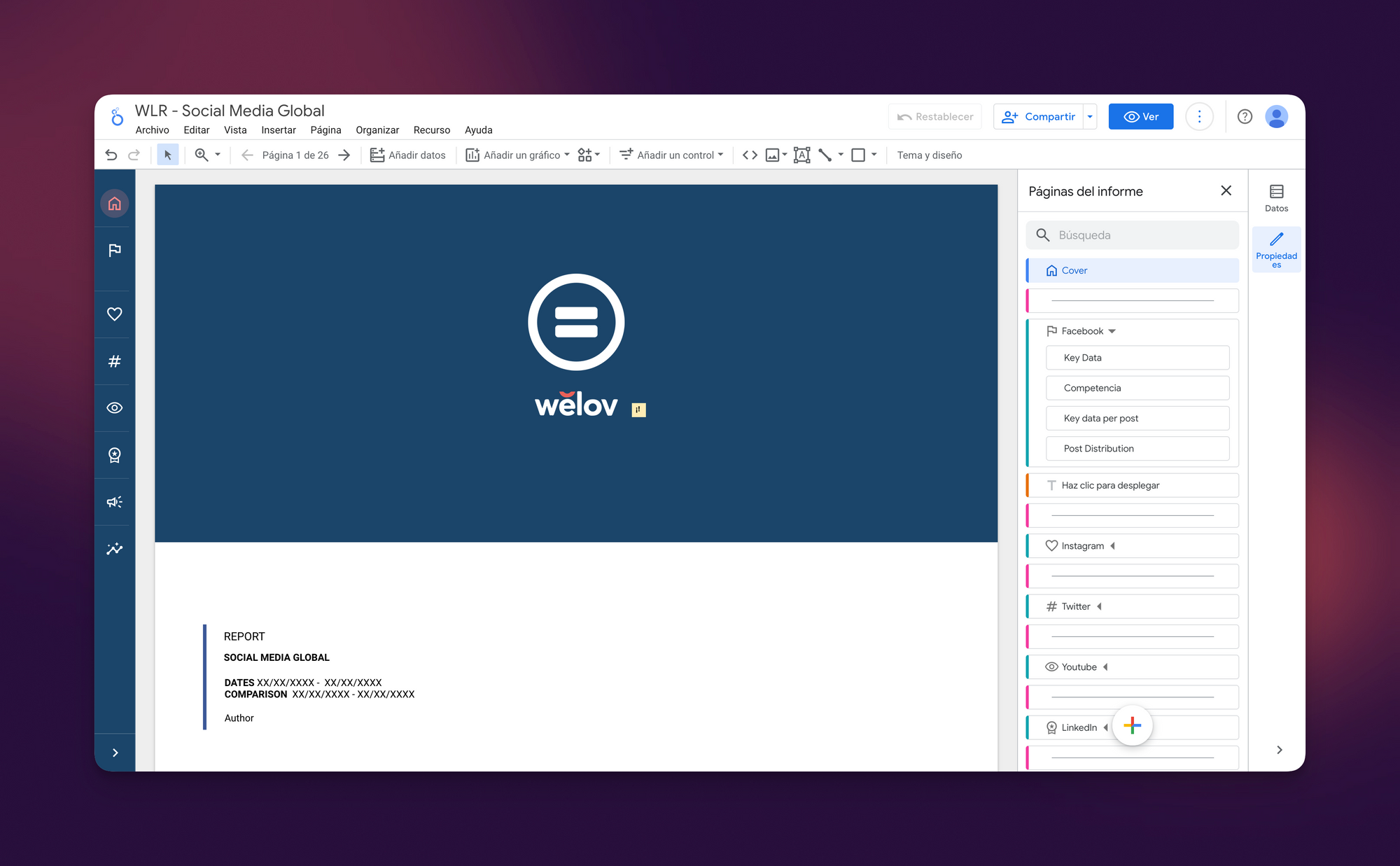Viewport: 1400px width, 866px height.
Task: Switch to view mode with Ver
Action: point(1141,117)
